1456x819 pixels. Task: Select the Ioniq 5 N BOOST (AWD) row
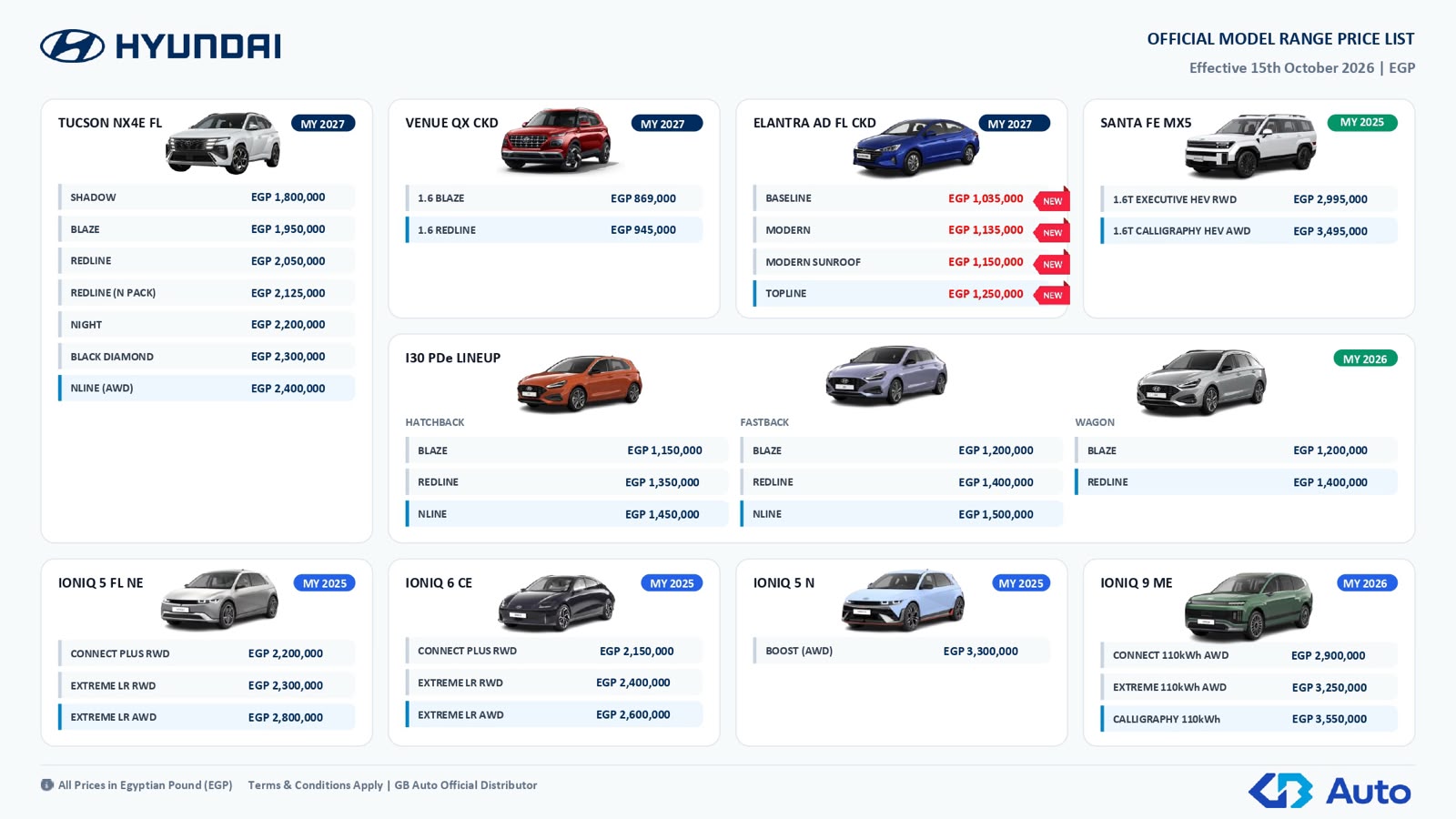click(902, 651)
